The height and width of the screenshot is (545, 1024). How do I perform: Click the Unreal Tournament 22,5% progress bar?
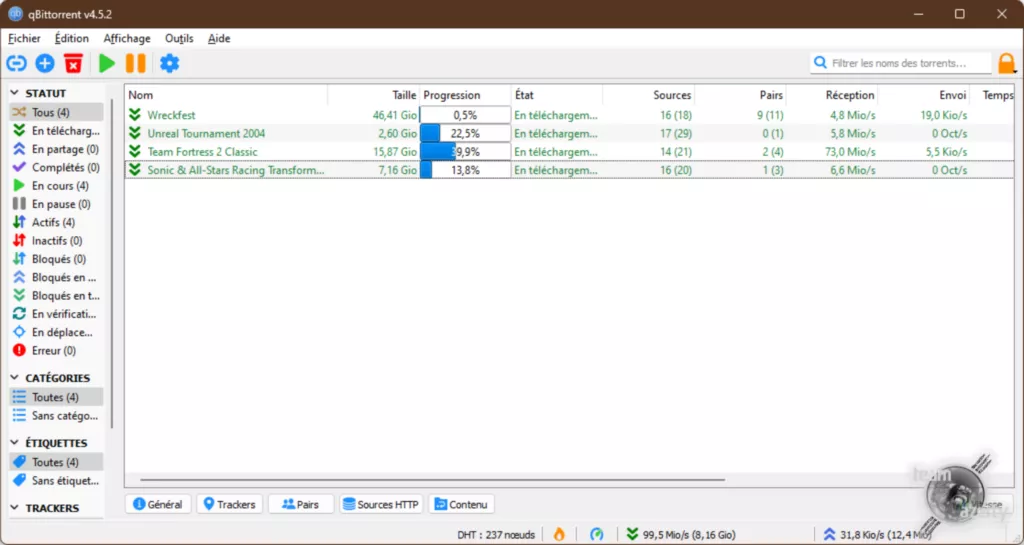[x=465, y=133]
